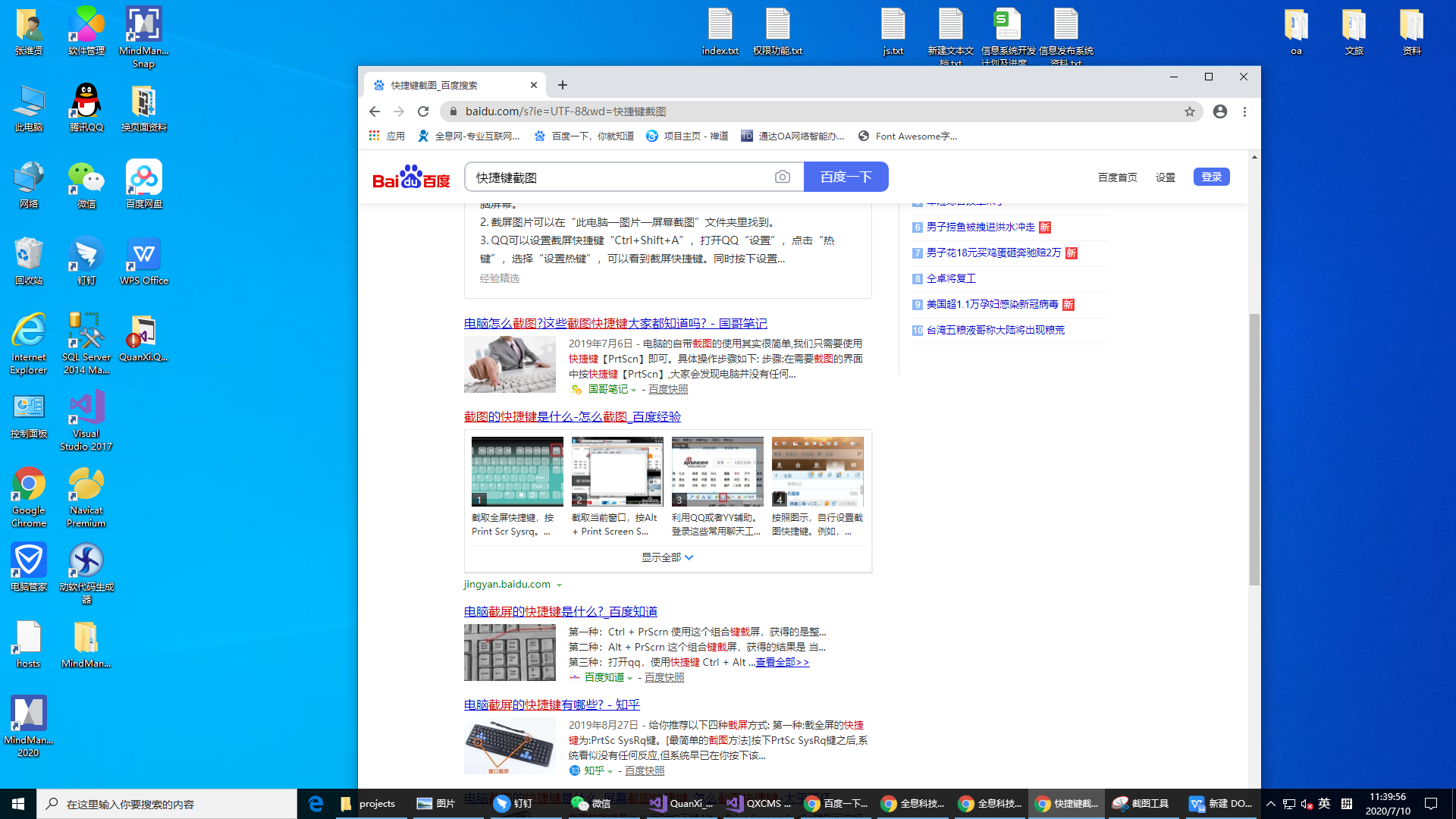Show hidden system tray icons
Image resolution: width=1456 pixels, height=819 pixels.
tap(1271, 804)
